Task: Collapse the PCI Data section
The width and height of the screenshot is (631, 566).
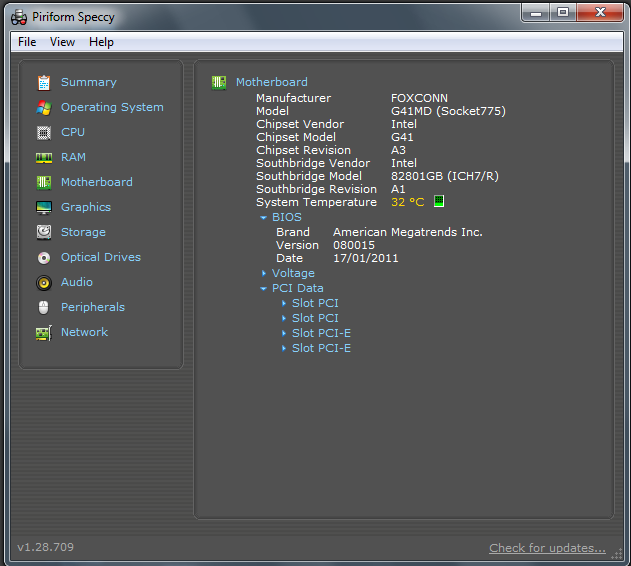Action: [264, 289]
